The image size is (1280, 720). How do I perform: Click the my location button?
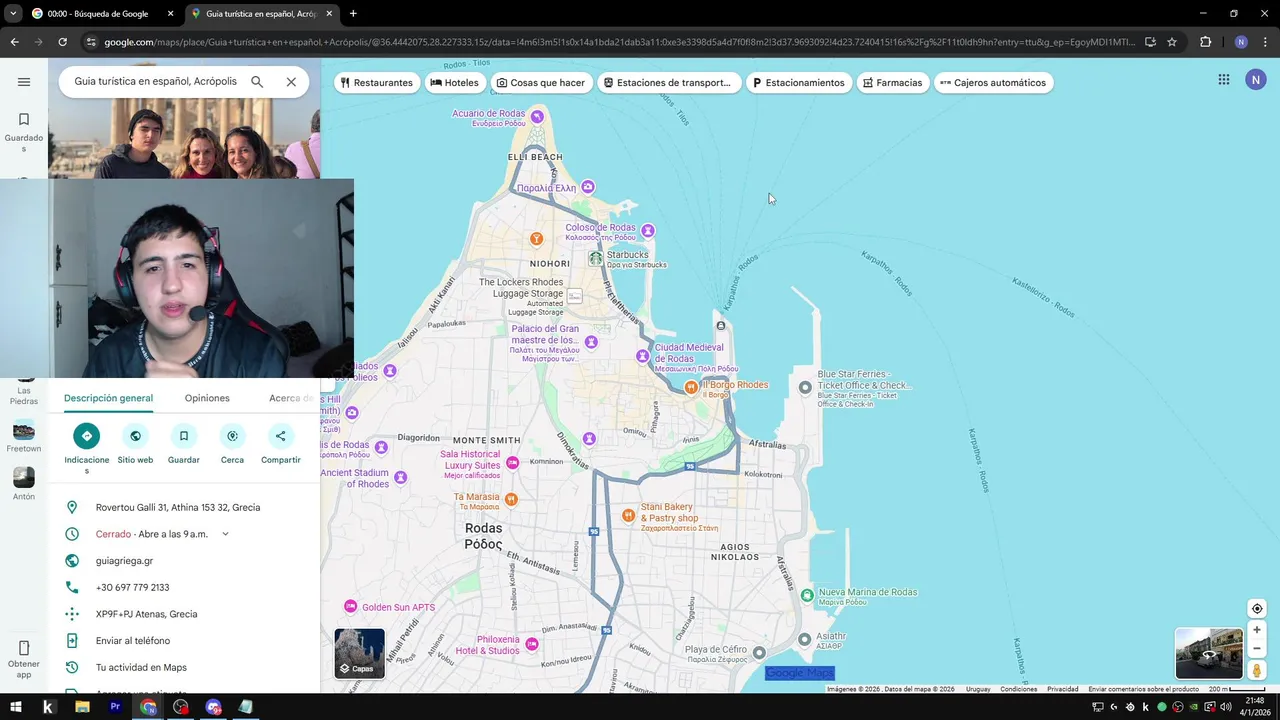1257,609
